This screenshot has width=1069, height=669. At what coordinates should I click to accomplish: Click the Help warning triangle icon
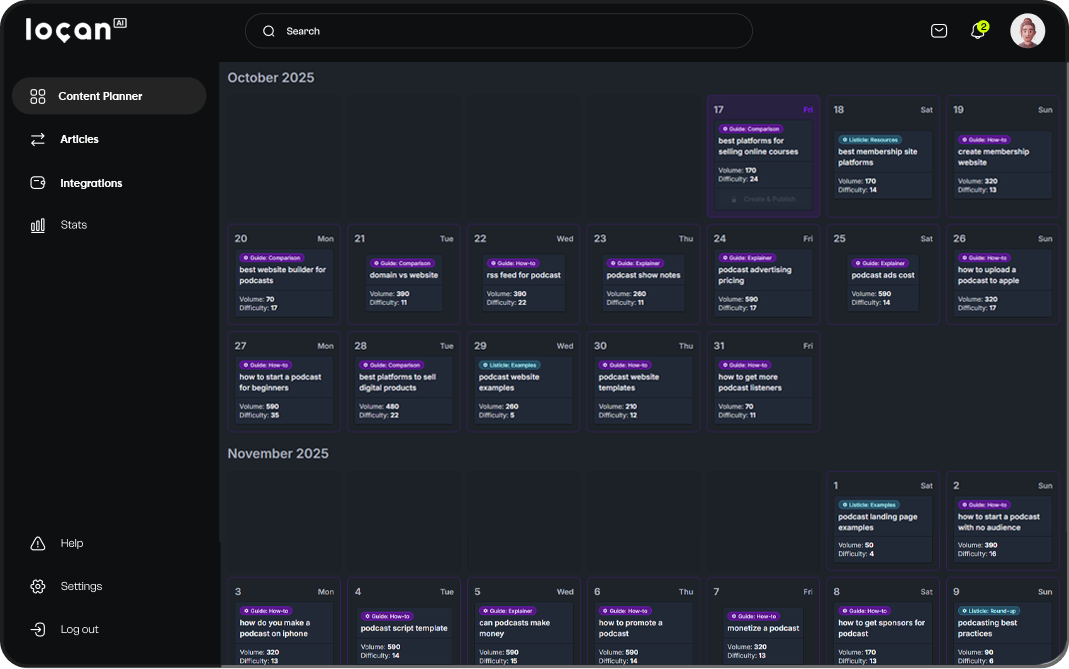(x=38, y=543)
